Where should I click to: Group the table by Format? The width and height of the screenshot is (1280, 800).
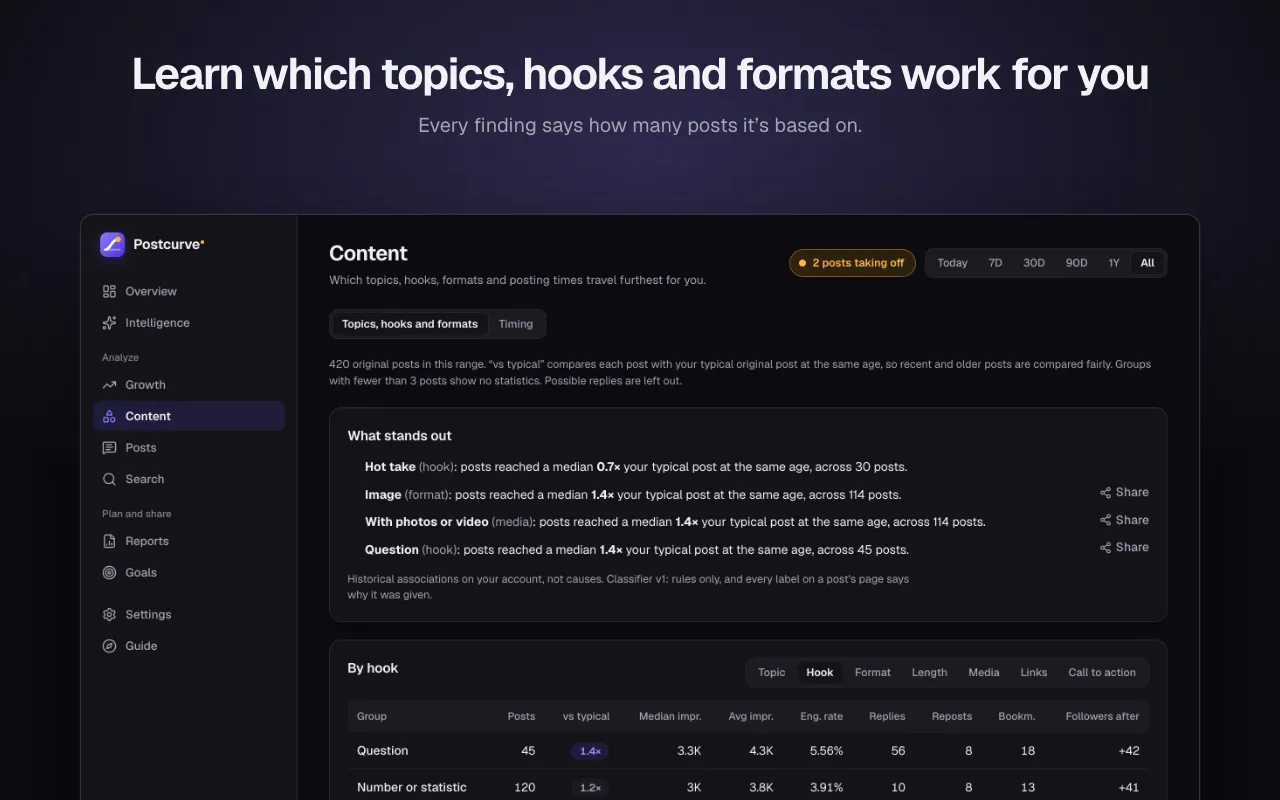[x=873, y=673]
